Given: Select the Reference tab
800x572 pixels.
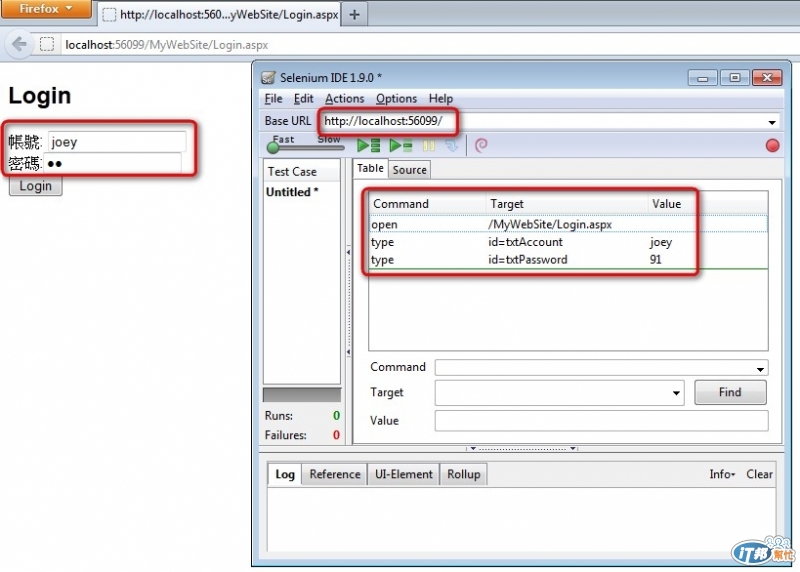Looking at the screenshot, I should [335, 475].
